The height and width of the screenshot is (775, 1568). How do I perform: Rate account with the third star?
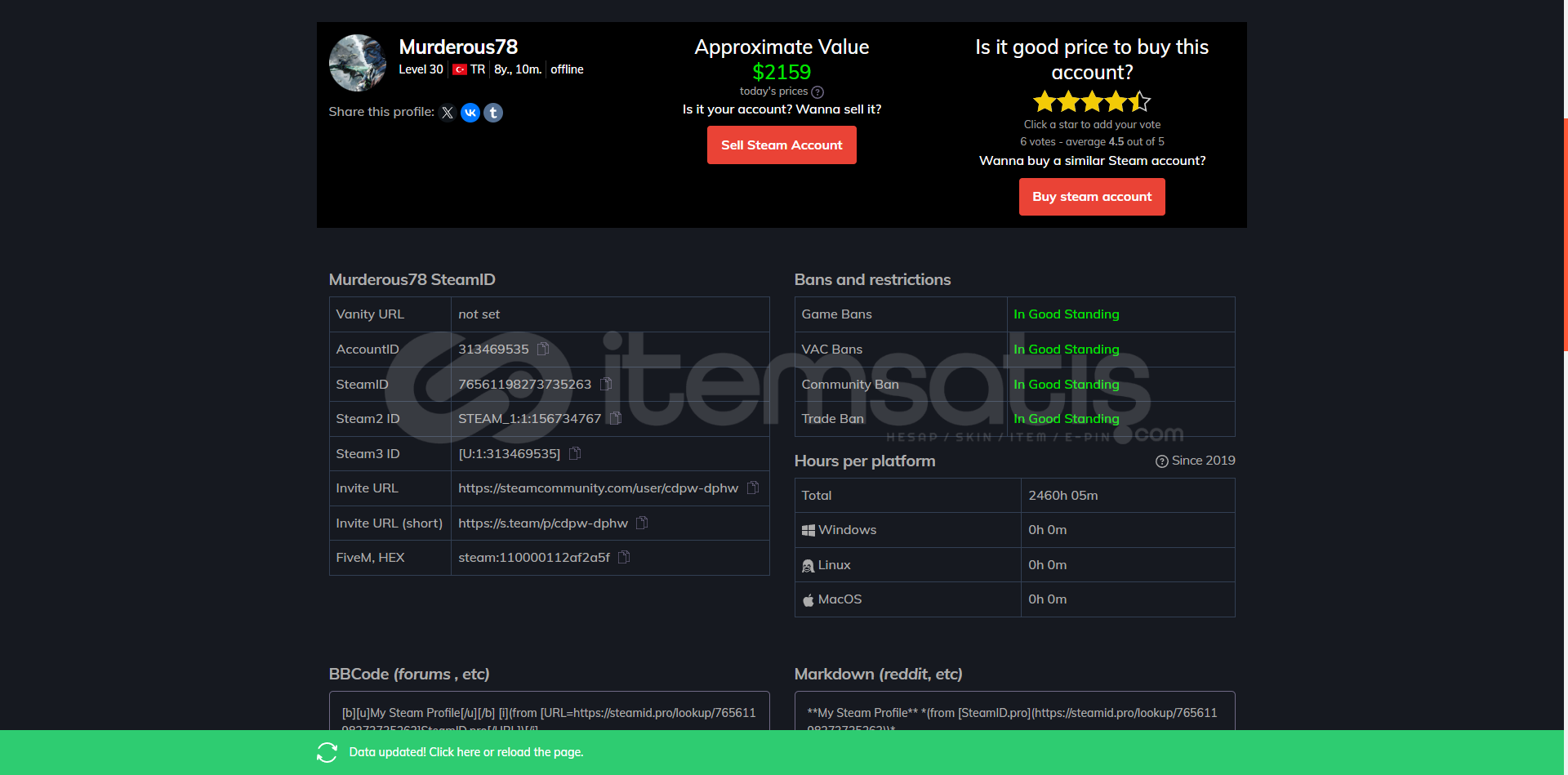click(1092, 102)
